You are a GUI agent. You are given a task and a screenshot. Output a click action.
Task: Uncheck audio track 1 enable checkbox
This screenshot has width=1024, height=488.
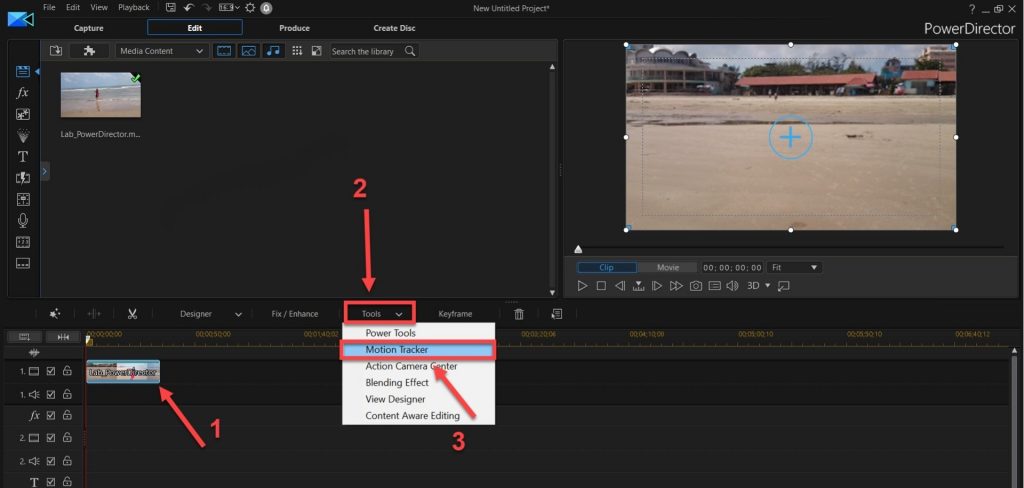[51, 395]
